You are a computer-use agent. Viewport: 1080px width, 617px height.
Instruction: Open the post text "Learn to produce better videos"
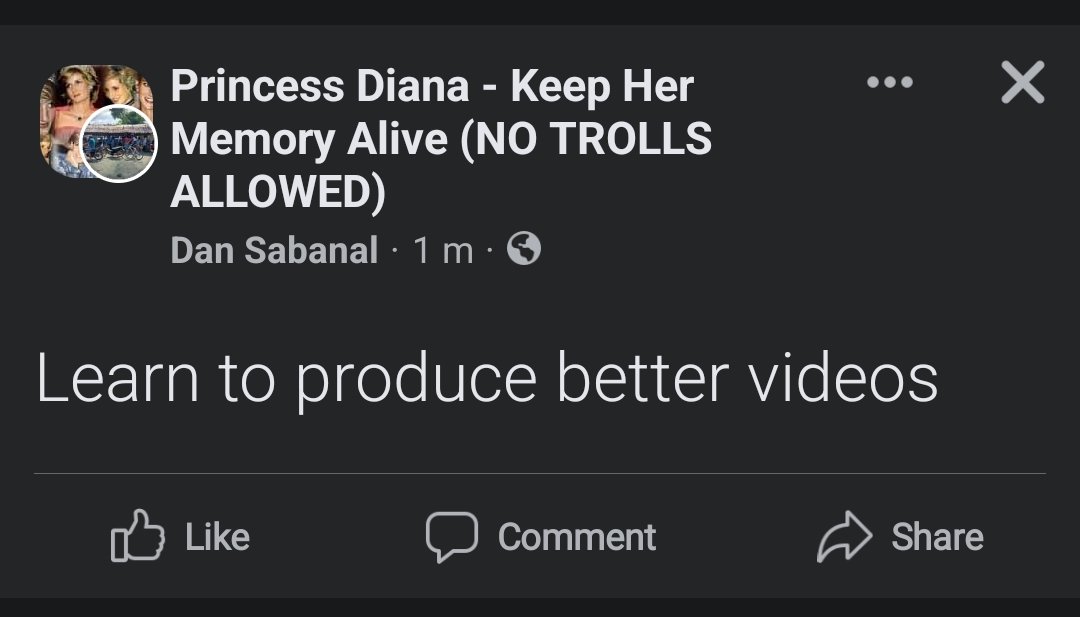click(x=487, y=379)
